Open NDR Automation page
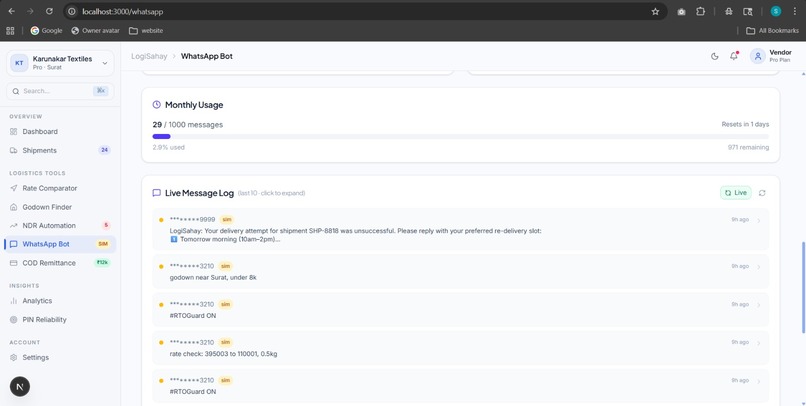The height and width of the screenshot is (406, 806). pos(60,226)
